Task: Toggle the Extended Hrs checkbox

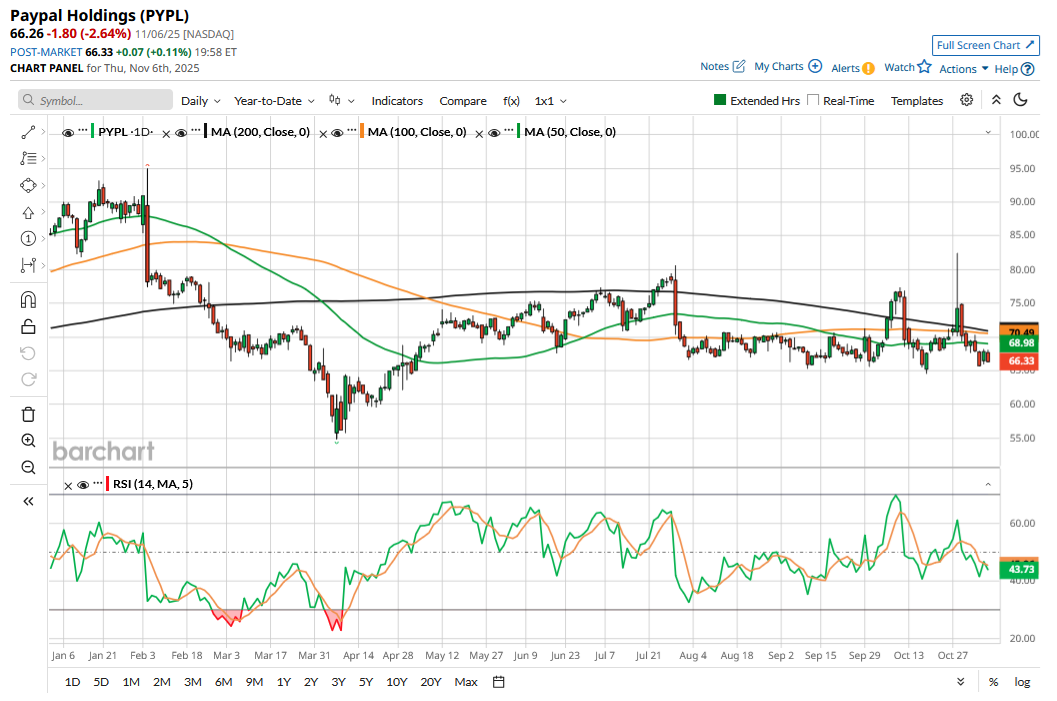Action: (x=719, y=100)
